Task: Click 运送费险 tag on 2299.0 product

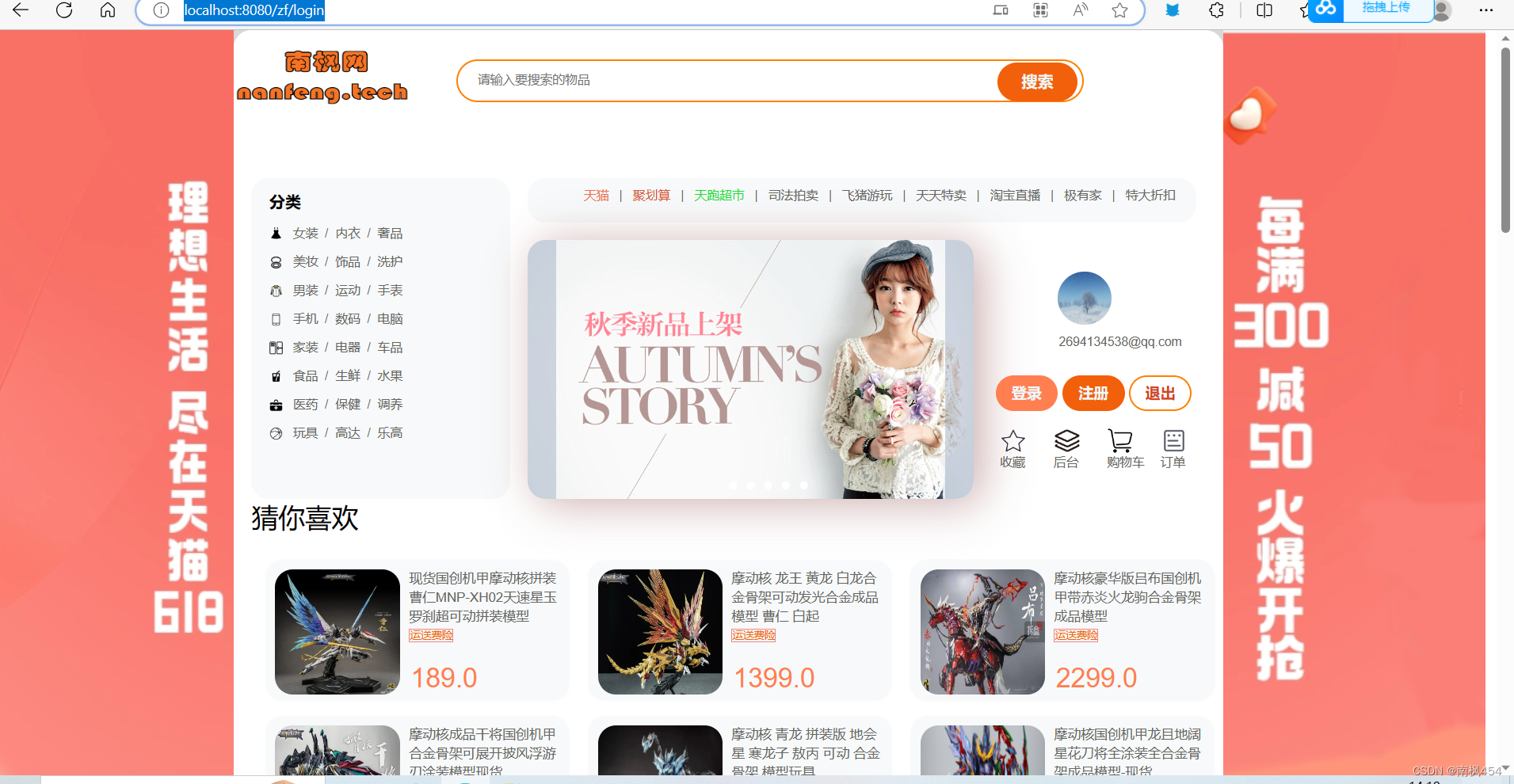Action: [x=1076, y=635]
